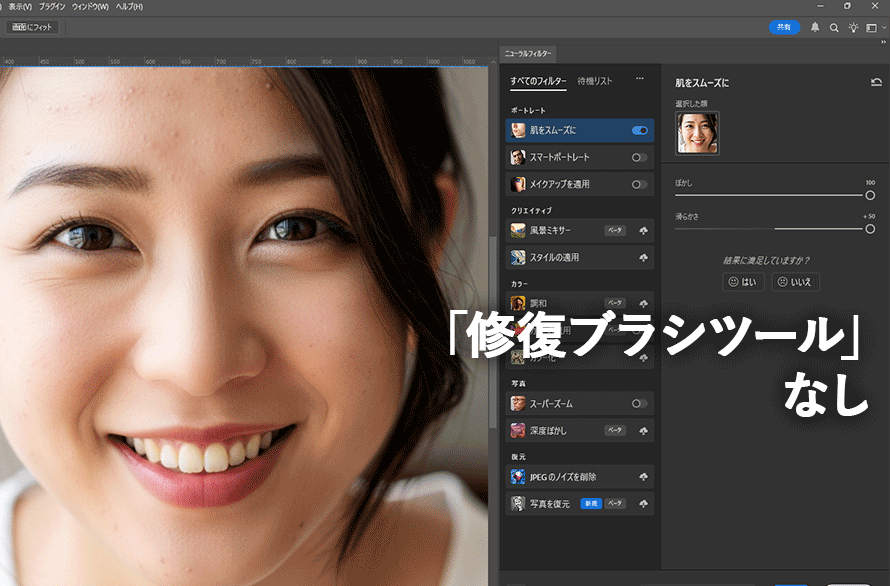Click the reset arrow for 肌をスムーズに settings

(x=876, y=81)
